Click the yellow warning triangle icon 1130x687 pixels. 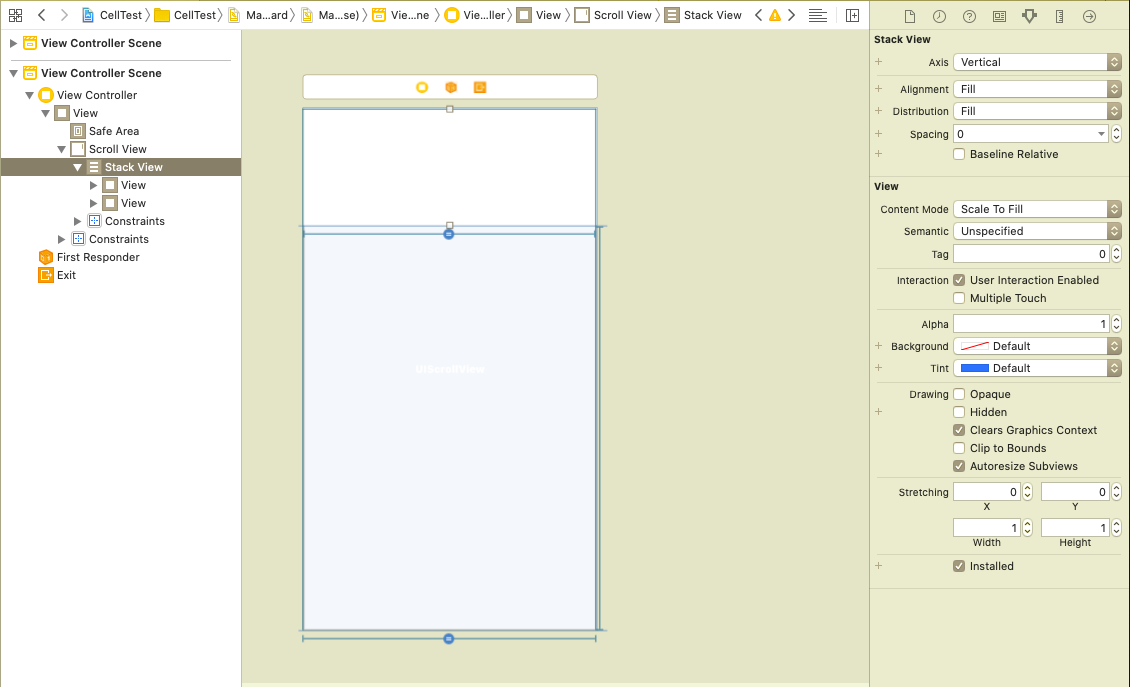[x=775, y=15]
